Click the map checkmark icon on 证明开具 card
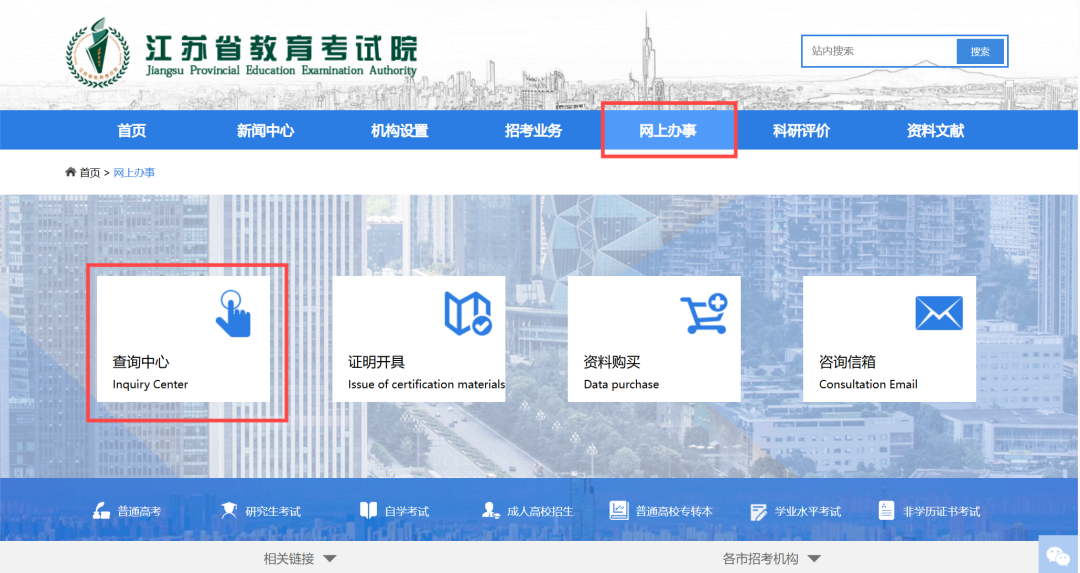Viewport: 1080px width, 573px height. 468,313
